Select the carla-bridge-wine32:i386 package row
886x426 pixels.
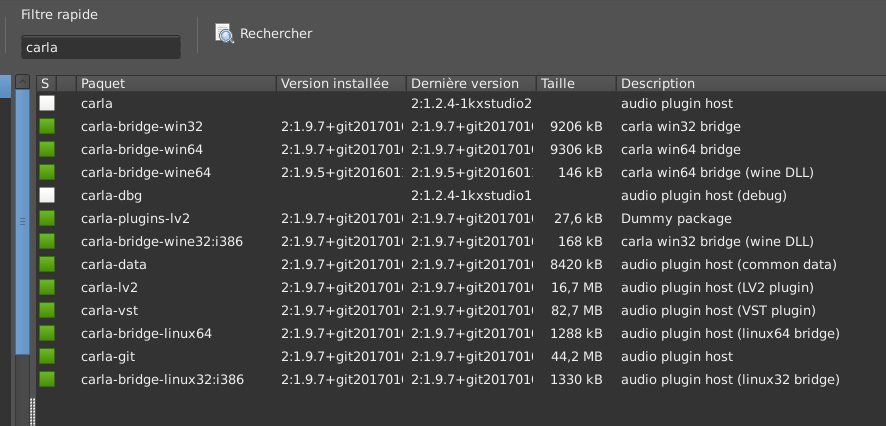pos(162,241)
